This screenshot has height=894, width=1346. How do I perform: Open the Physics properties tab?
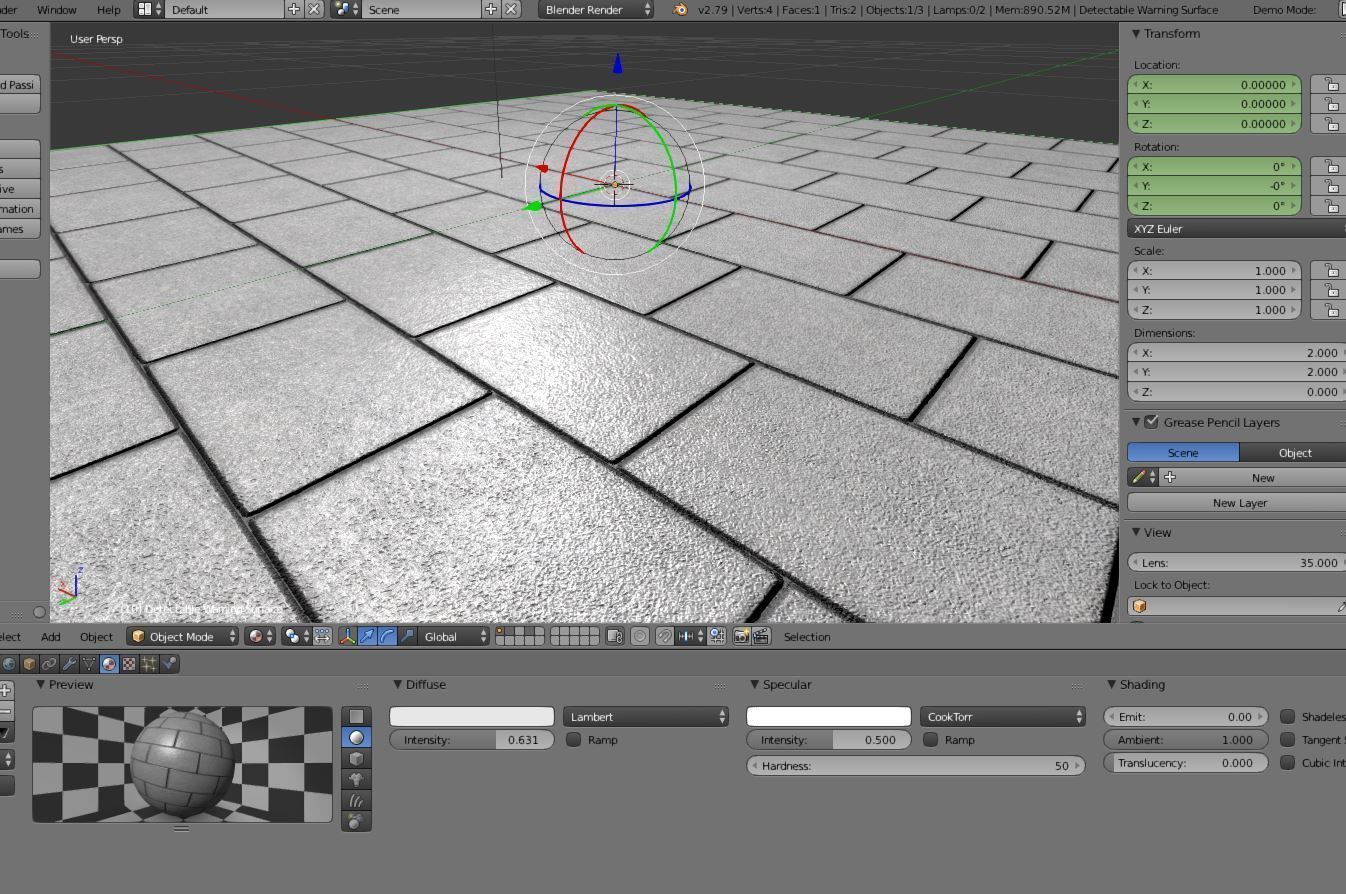pyautogui.click(x=169, y=663)
